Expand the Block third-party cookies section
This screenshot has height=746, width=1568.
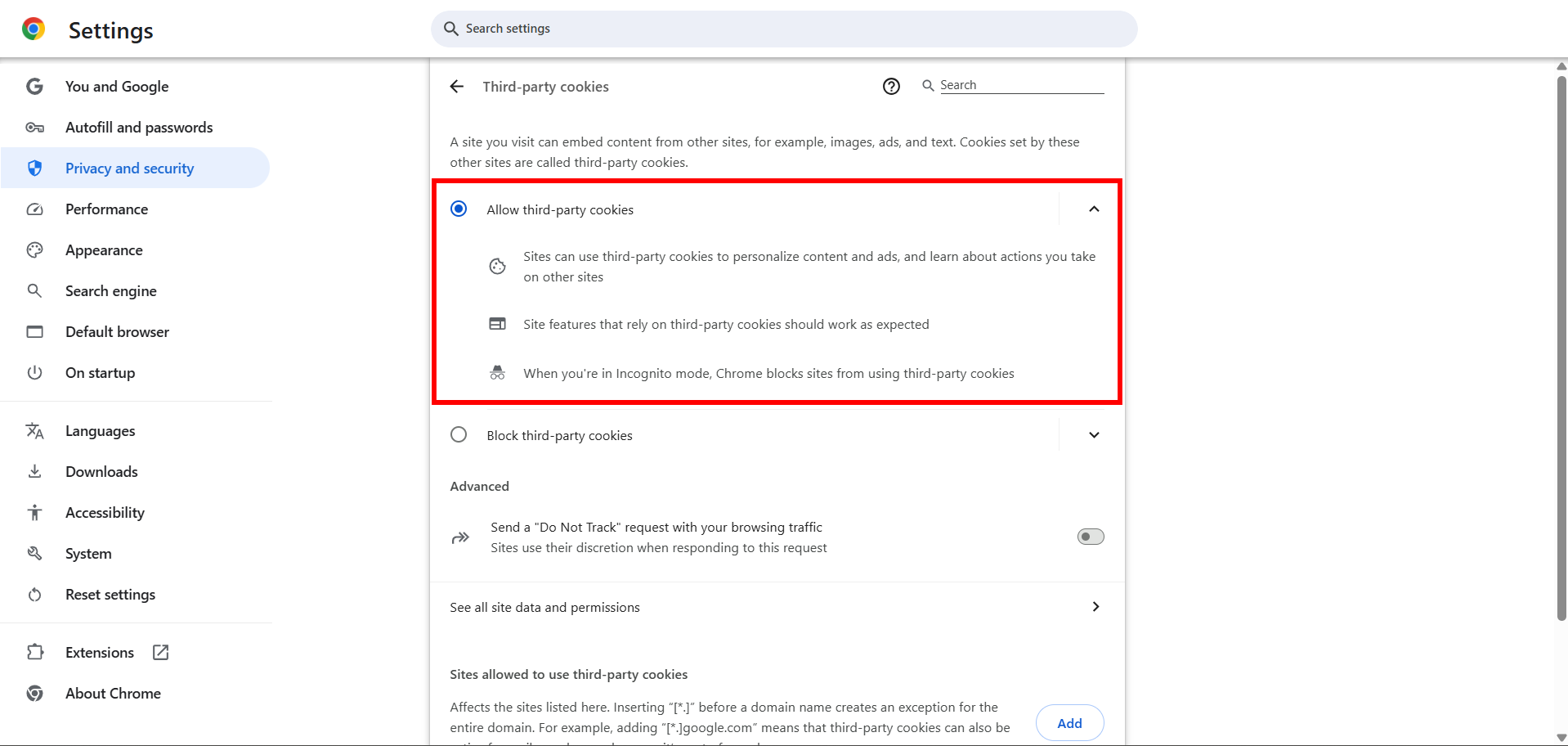pos(1094,435)
